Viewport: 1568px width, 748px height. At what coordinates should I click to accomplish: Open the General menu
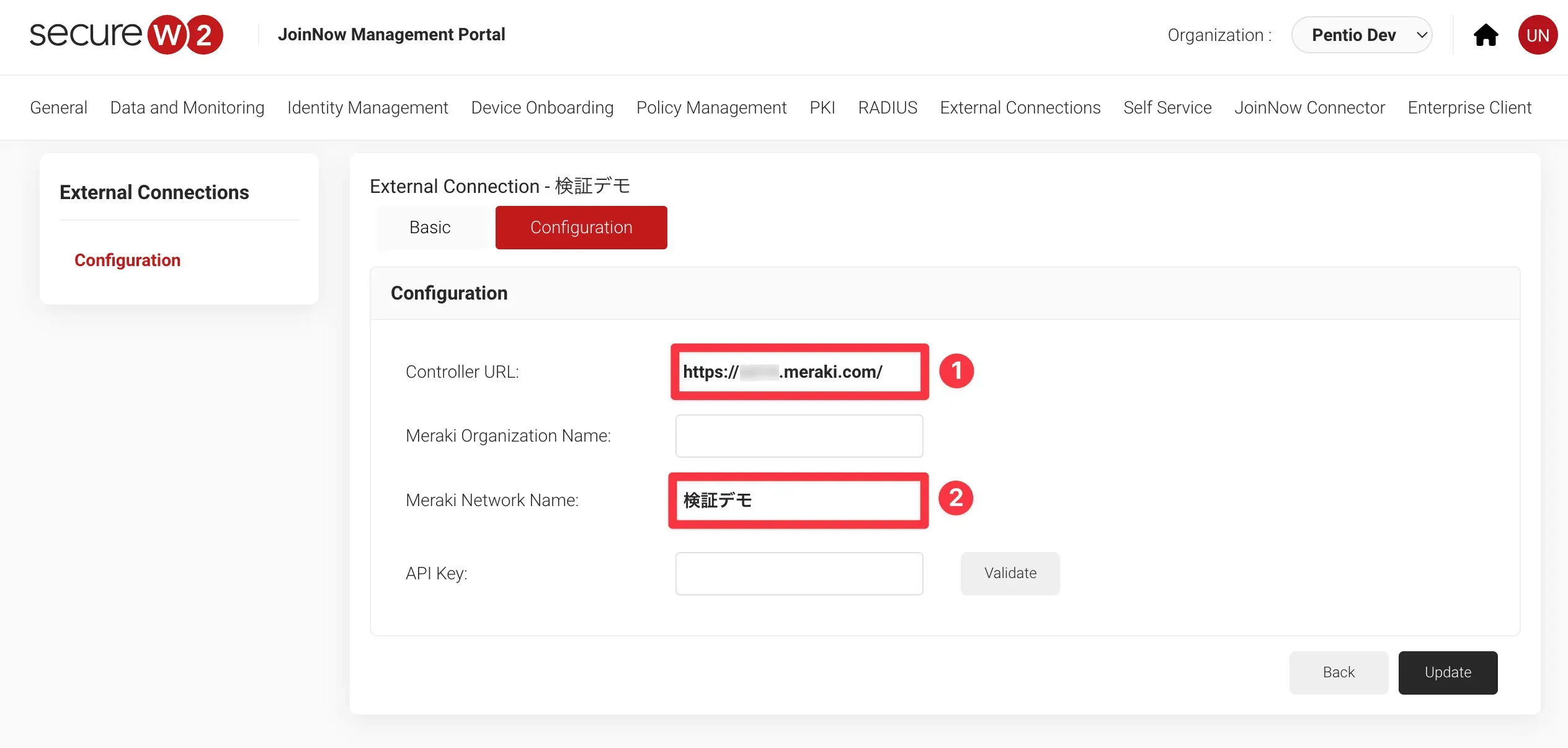pos(58,108)
